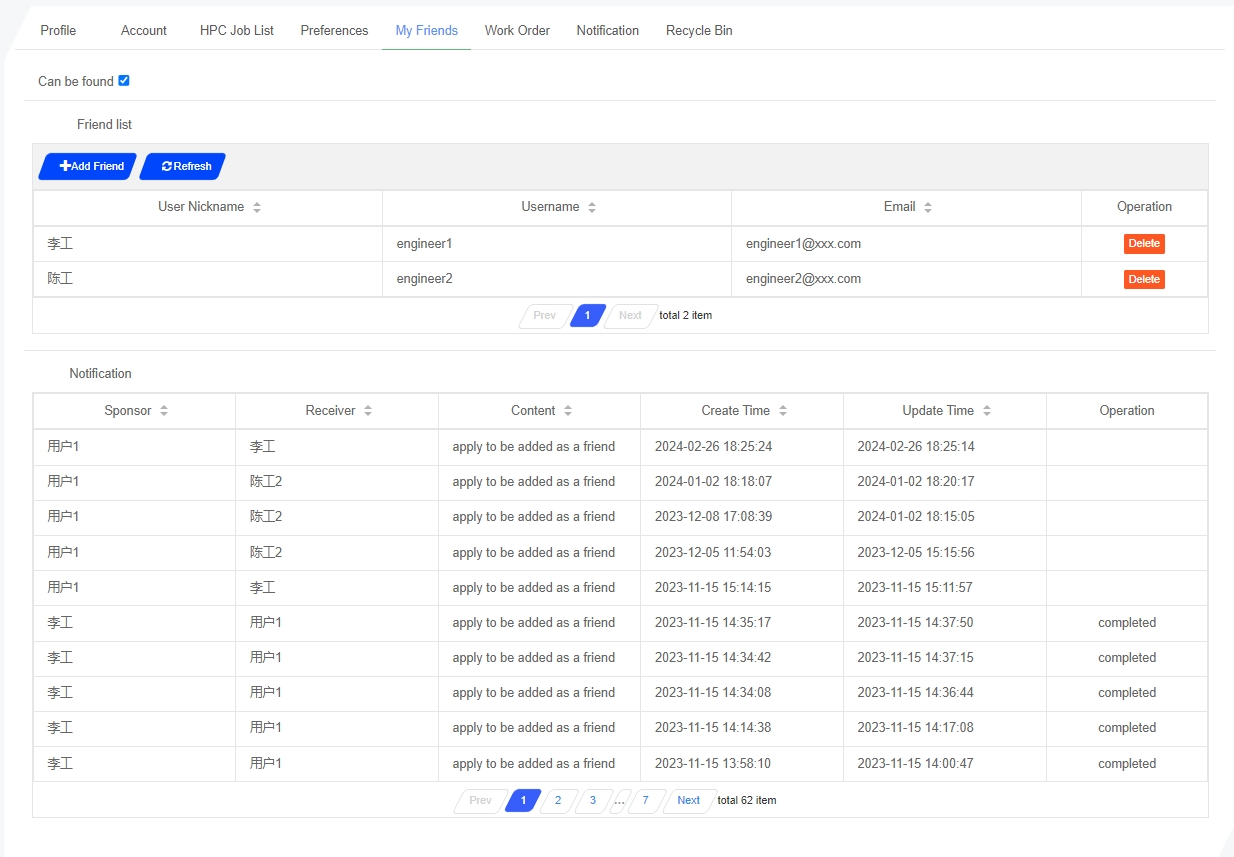Switch to the Notification tab
Screen dimensions: 1234x857
[608, 30]
